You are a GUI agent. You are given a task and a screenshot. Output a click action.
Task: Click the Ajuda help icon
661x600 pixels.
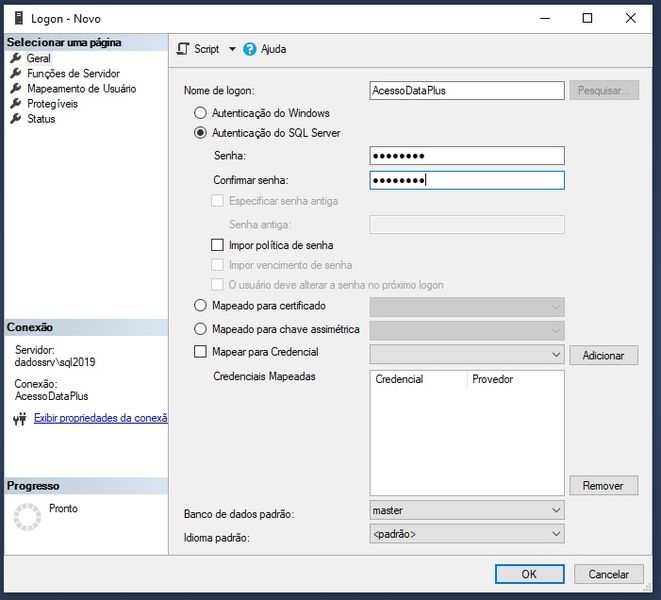coord(250,49)
